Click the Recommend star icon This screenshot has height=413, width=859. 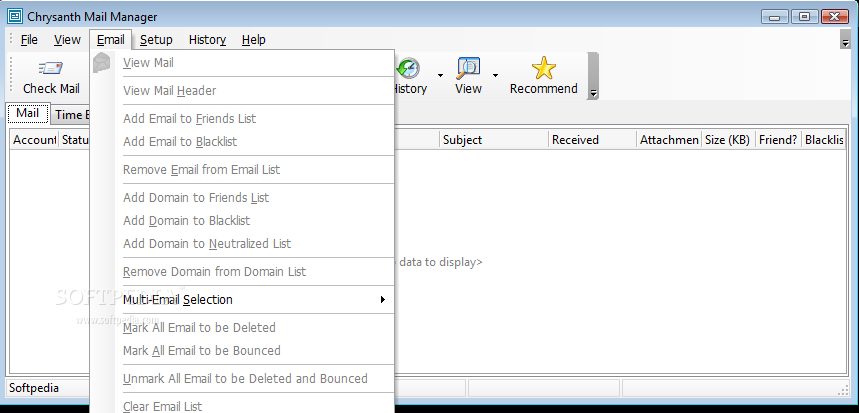pos(543,68)
